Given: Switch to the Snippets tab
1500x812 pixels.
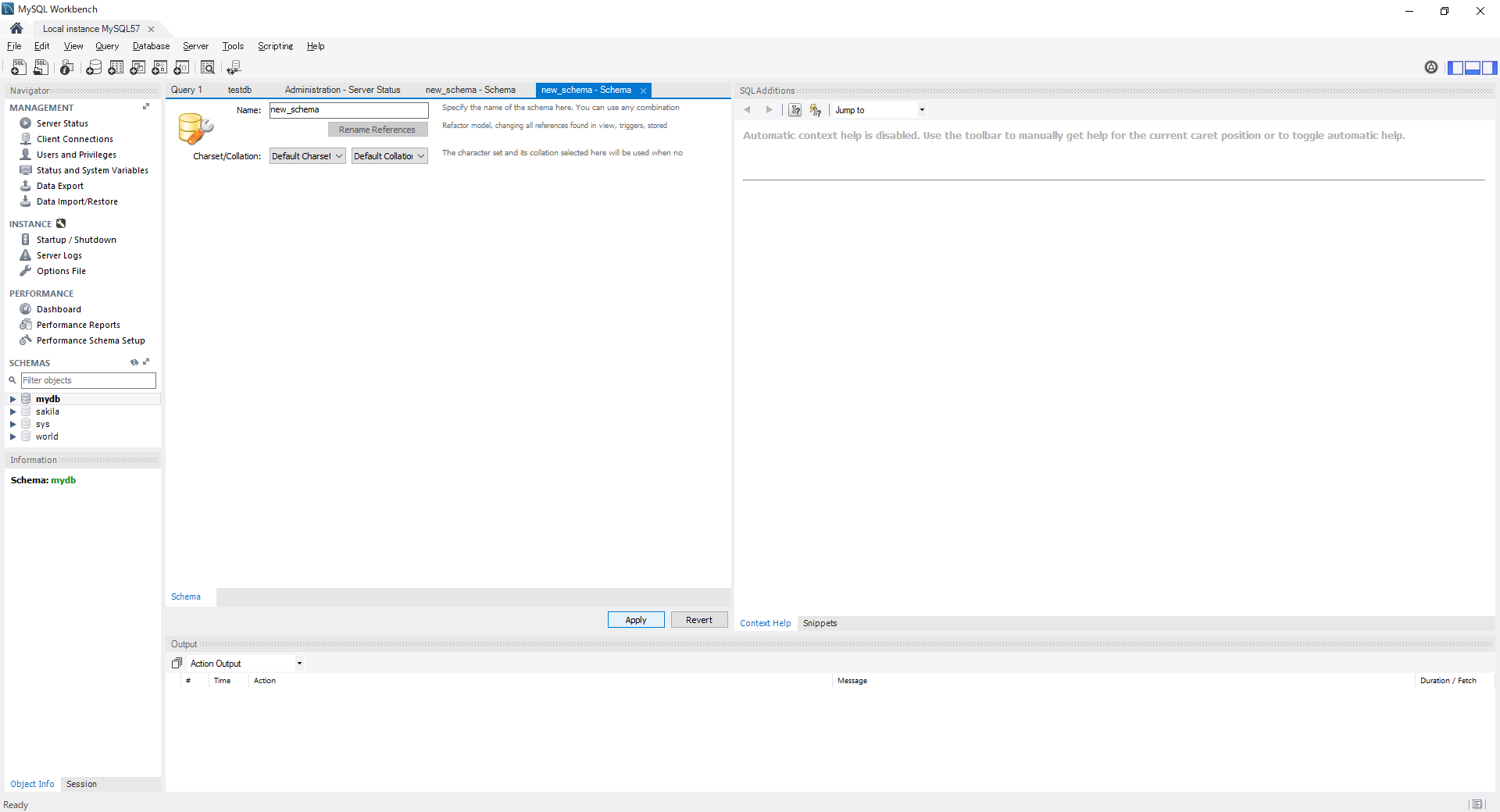Looking at the screenshot, I should pos(820,623).
